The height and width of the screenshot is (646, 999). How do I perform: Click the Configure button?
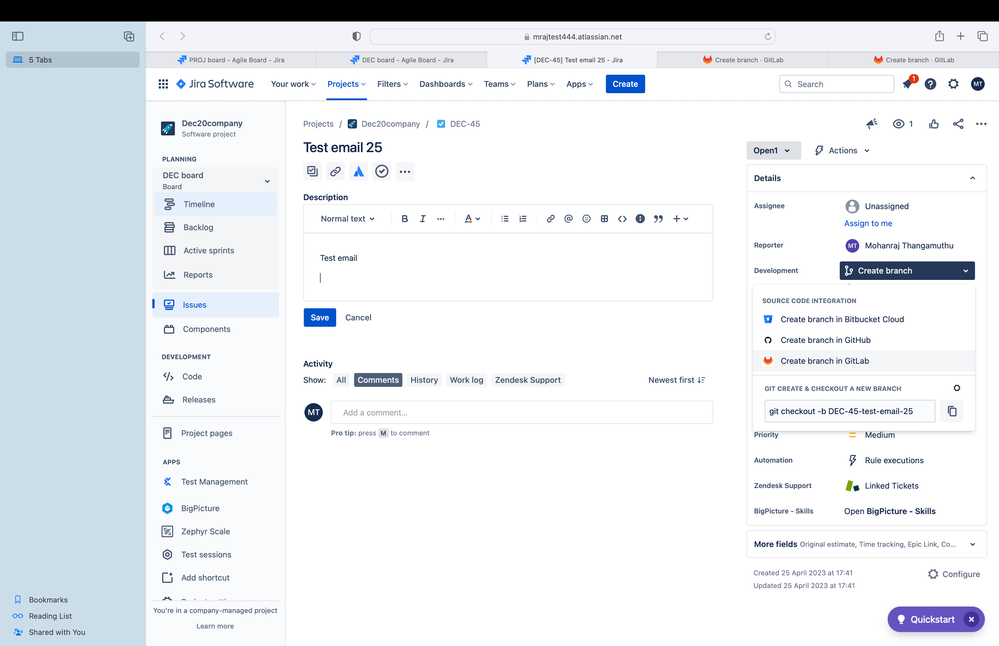954,574
